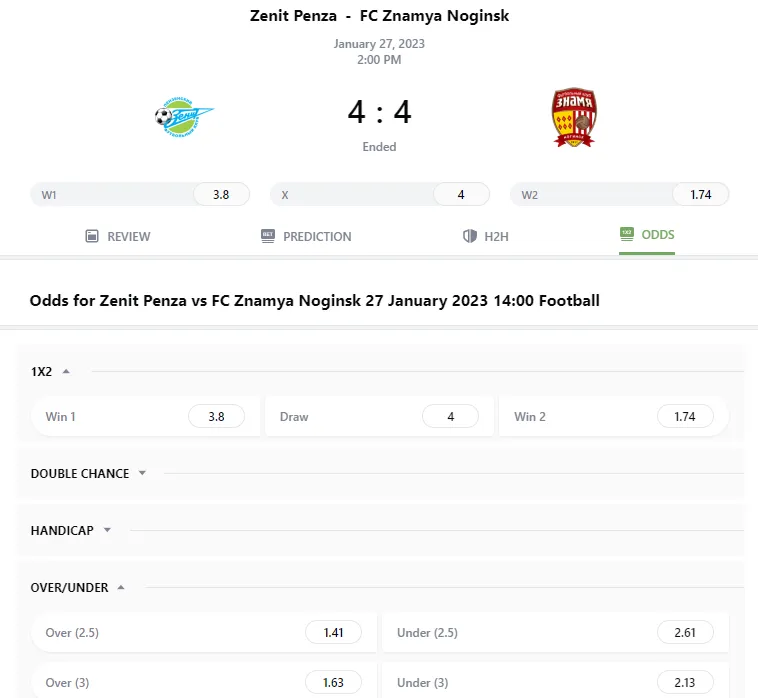Switch to the Prediction tab

pyautogui.click(x=306, y=236)
